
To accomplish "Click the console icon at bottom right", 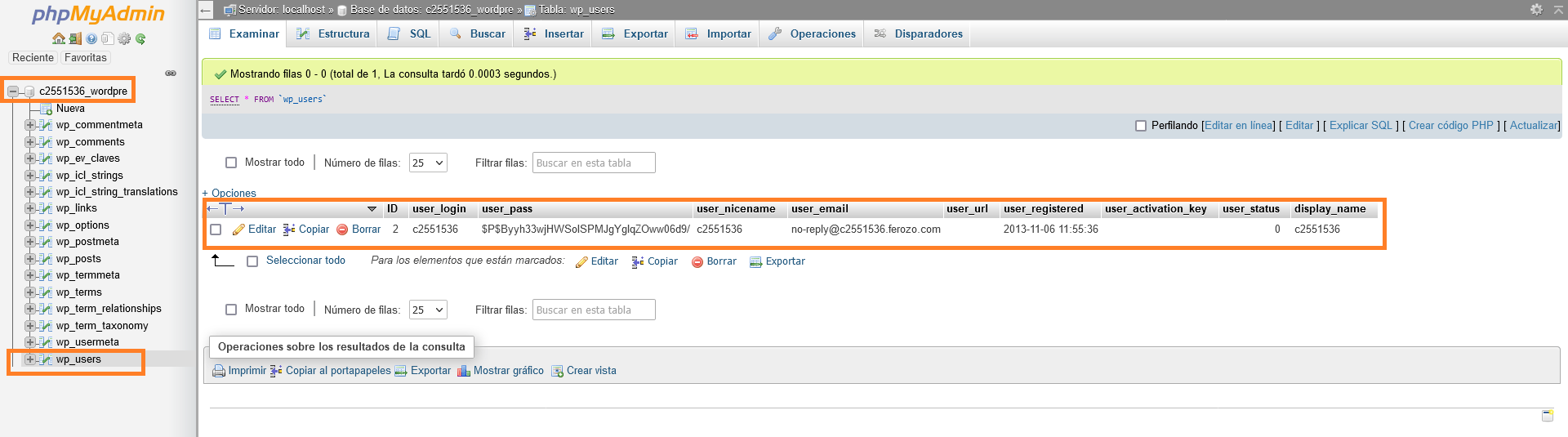I will pos(1548,416).
